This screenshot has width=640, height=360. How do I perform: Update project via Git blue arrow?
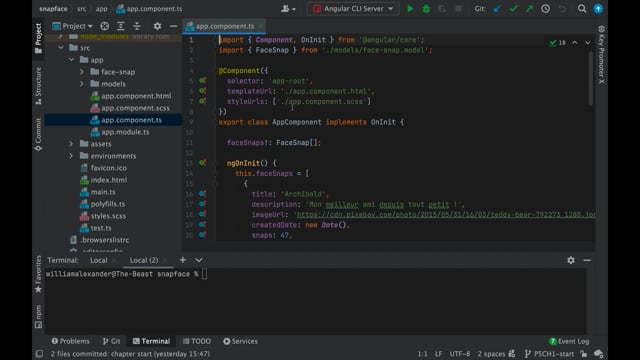pyautogui.click(x=497, y=9)
